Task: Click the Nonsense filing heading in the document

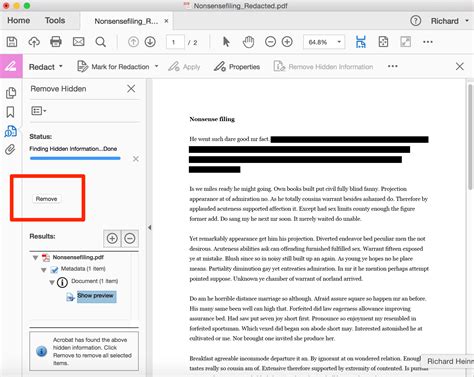Action: click(212, 119)
